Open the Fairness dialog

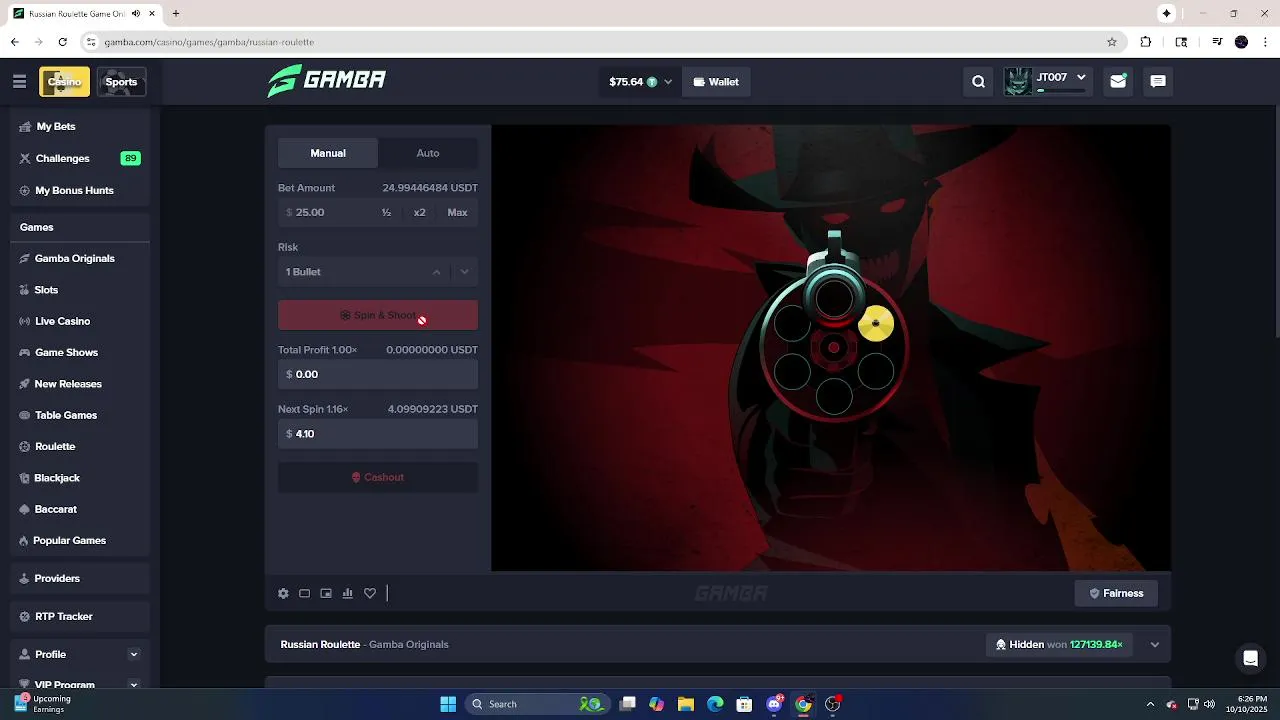(1116, 593)
